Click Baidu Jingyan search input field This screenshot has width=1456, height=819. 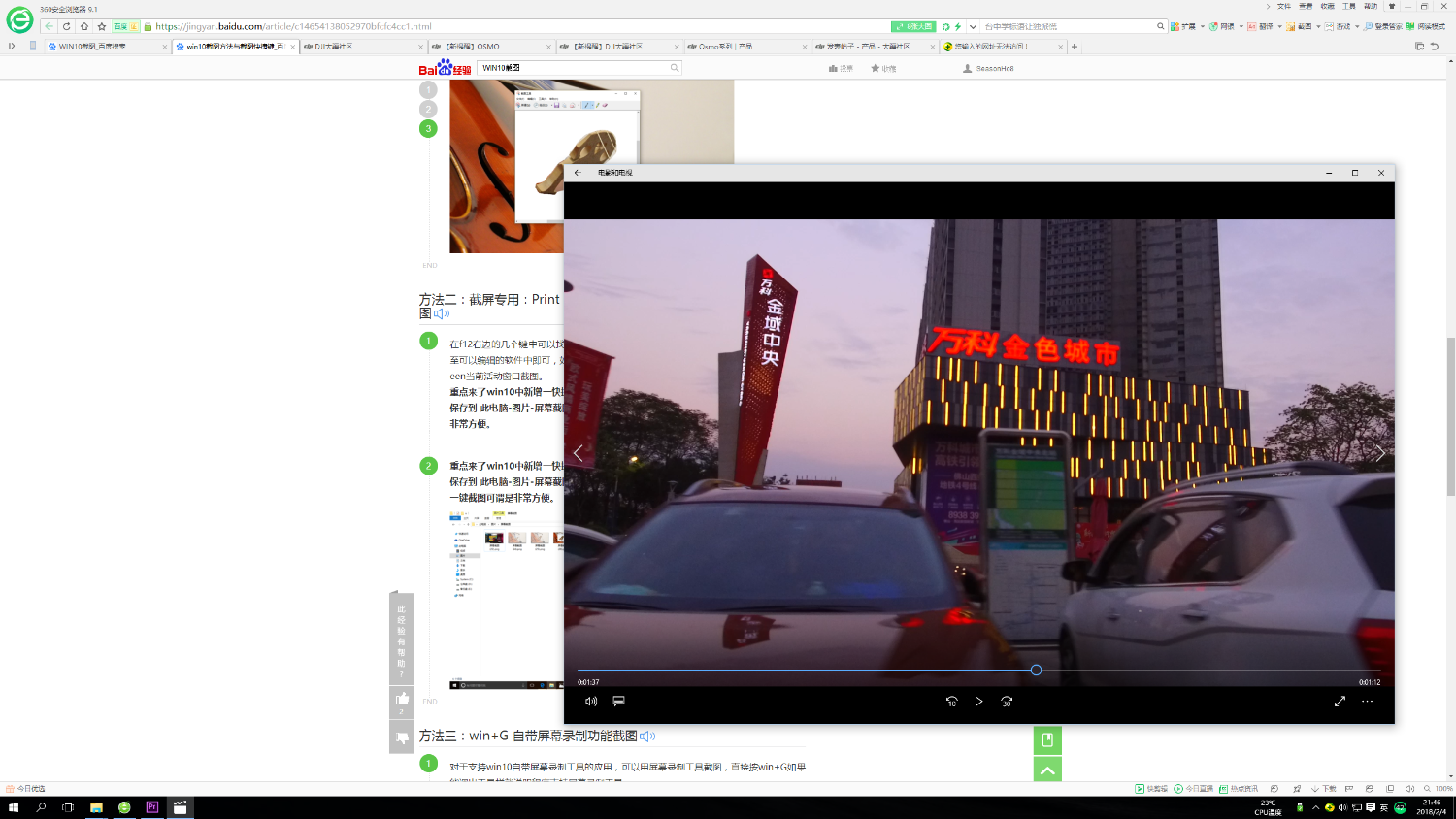[574, 68]
